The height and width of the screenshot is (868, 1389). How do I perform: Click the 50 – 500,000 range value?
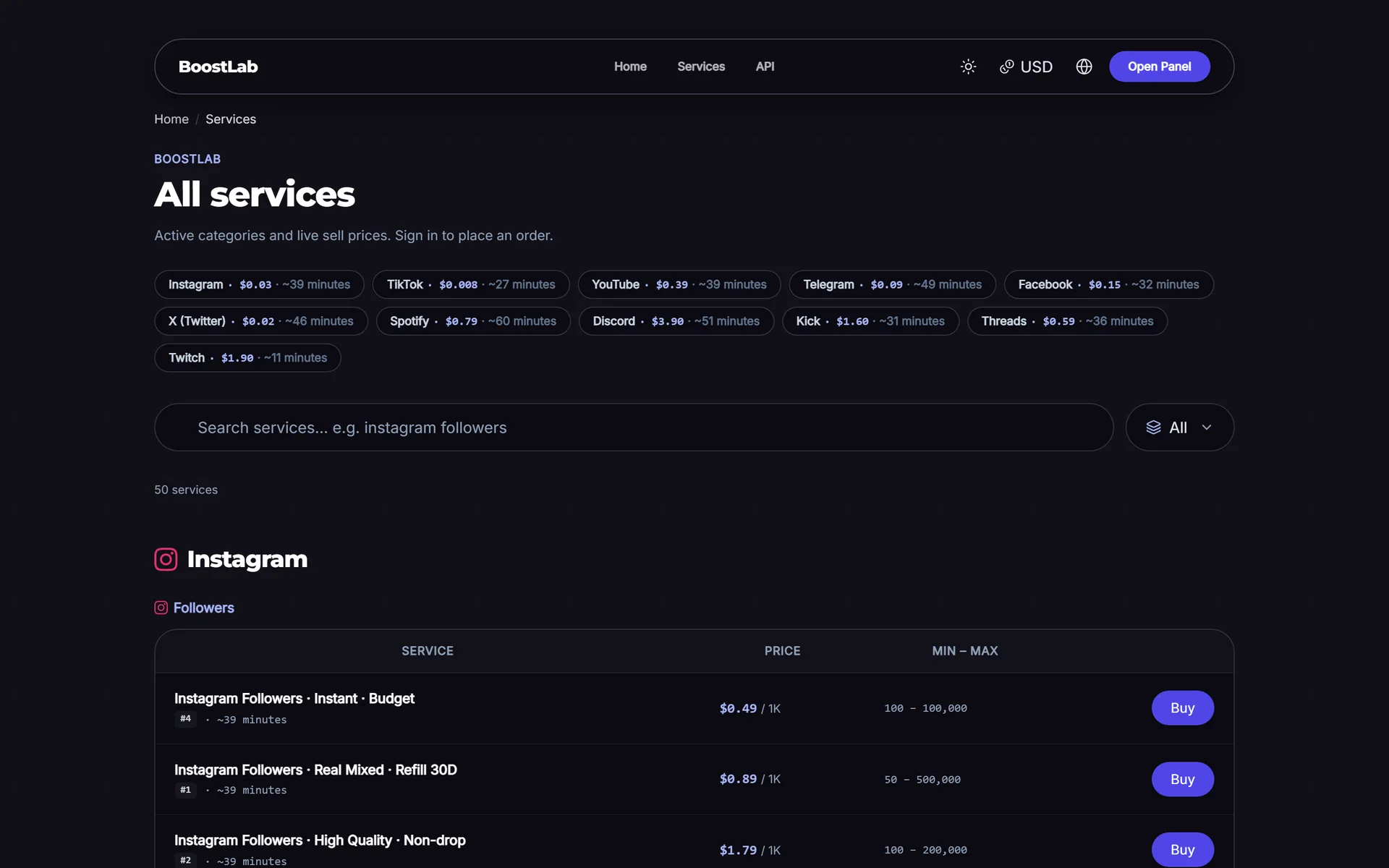(922, 780)
